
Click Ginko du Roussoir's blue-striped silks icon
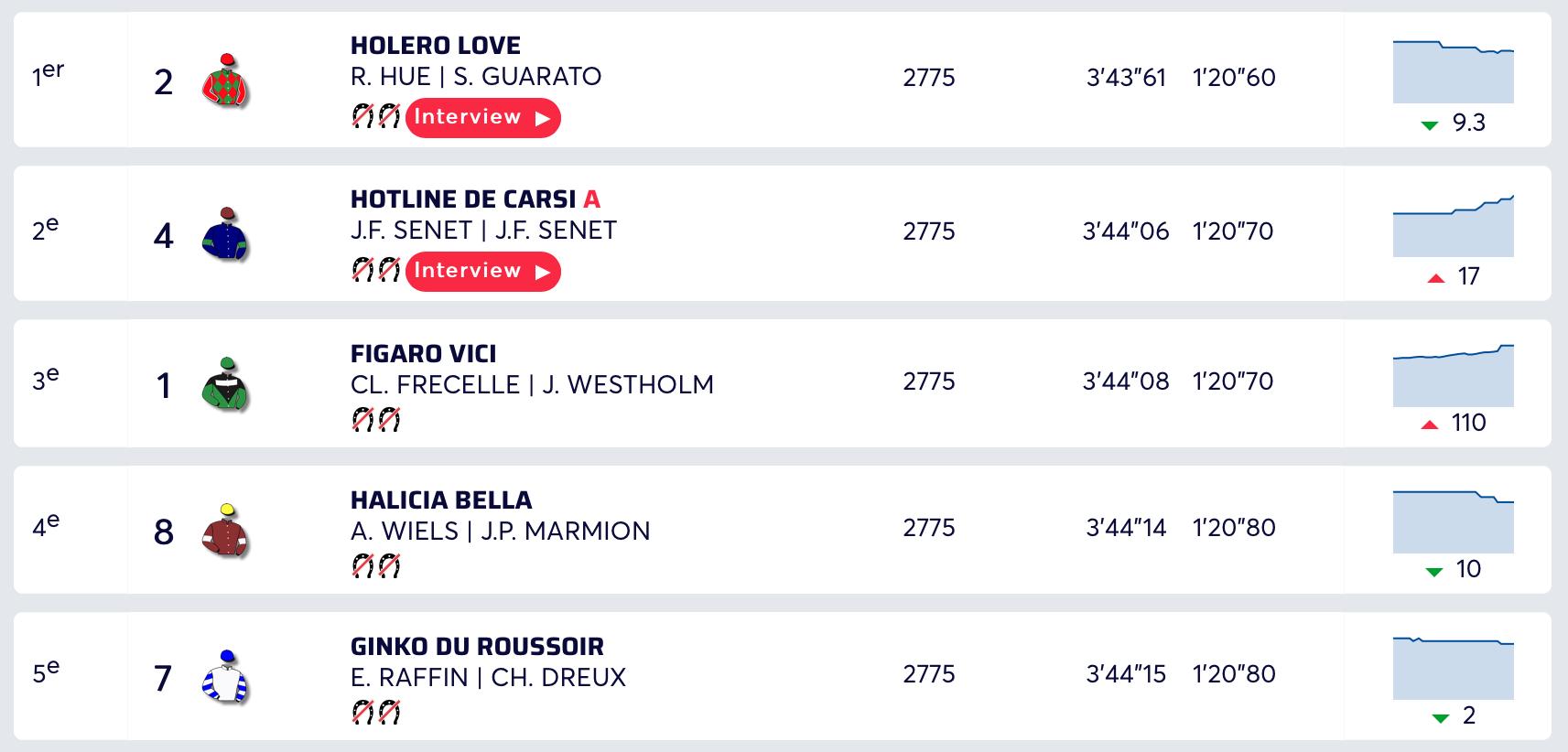coord(225,677)
